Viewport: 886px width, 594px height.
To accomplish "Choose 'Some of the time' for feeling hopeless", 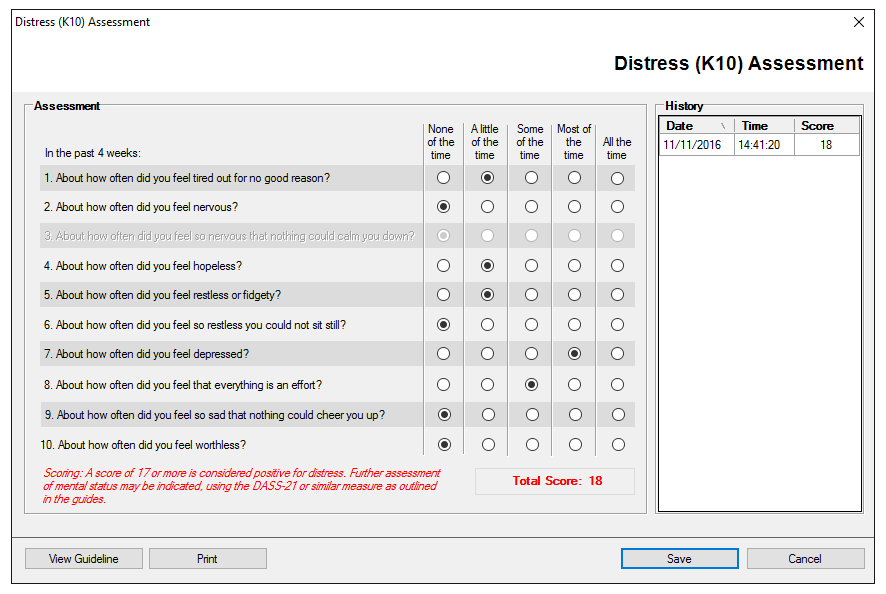I will [x=531, y=266].
